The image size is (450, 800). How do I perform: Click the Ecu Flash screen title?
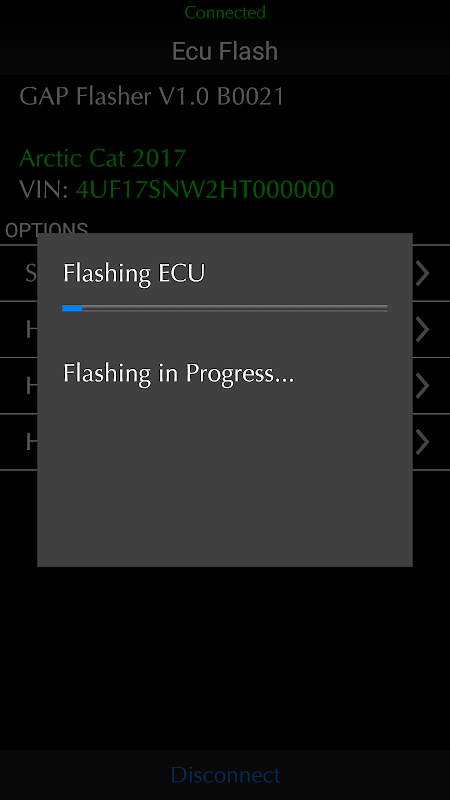click(x=225, y=51)
